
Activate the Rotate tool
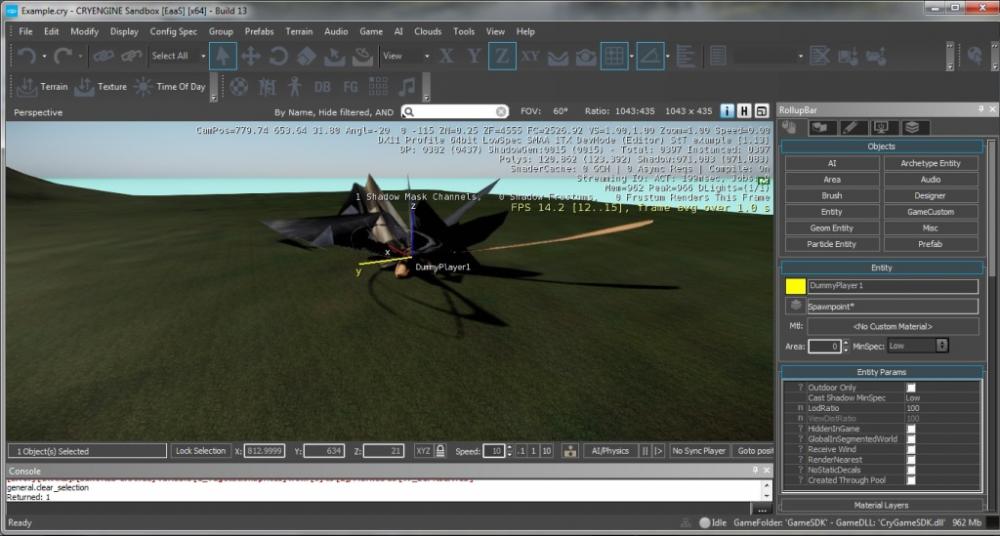[x=278, y=56]
